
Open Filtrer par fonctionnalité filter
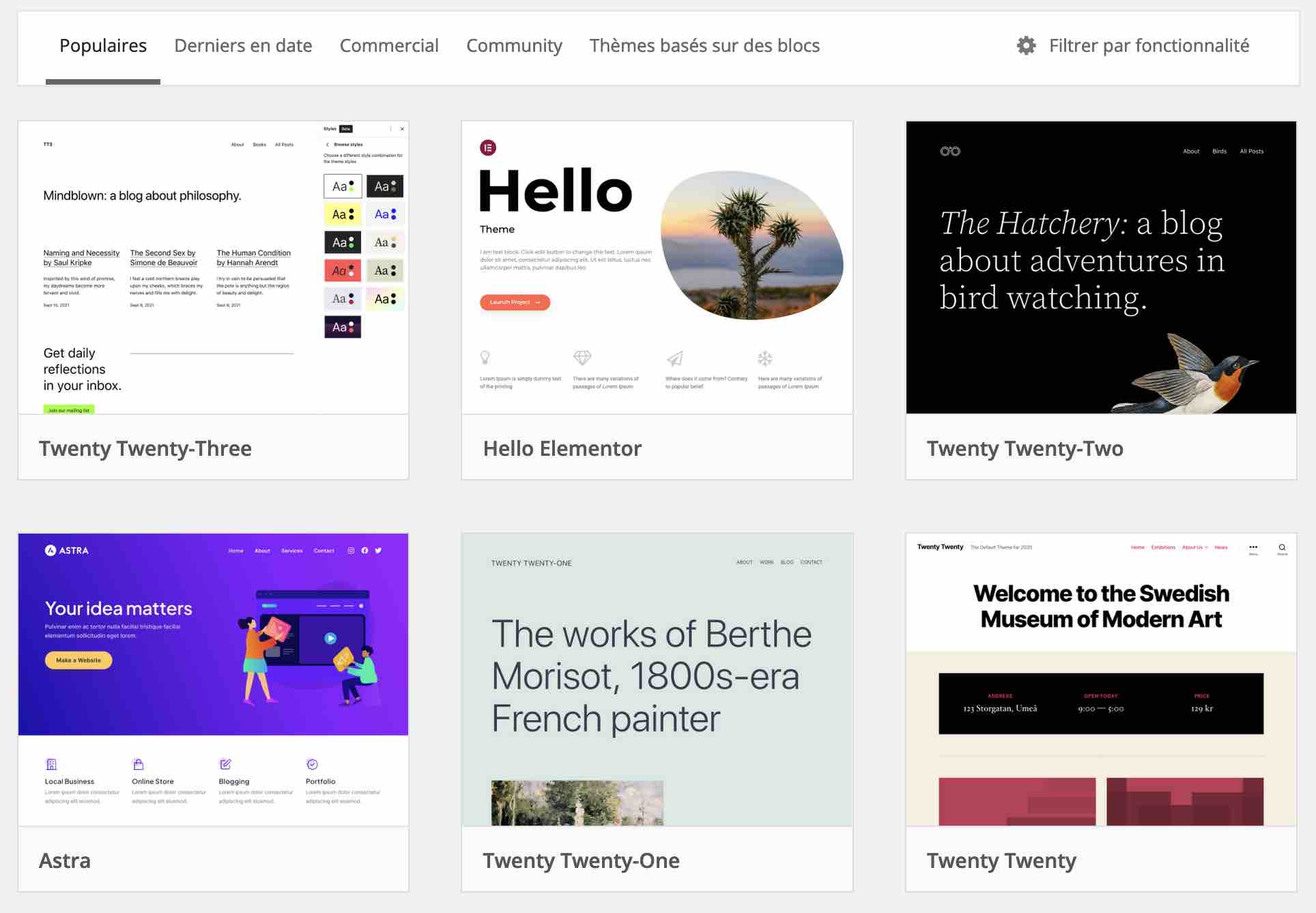click(x=1133, y=46)
